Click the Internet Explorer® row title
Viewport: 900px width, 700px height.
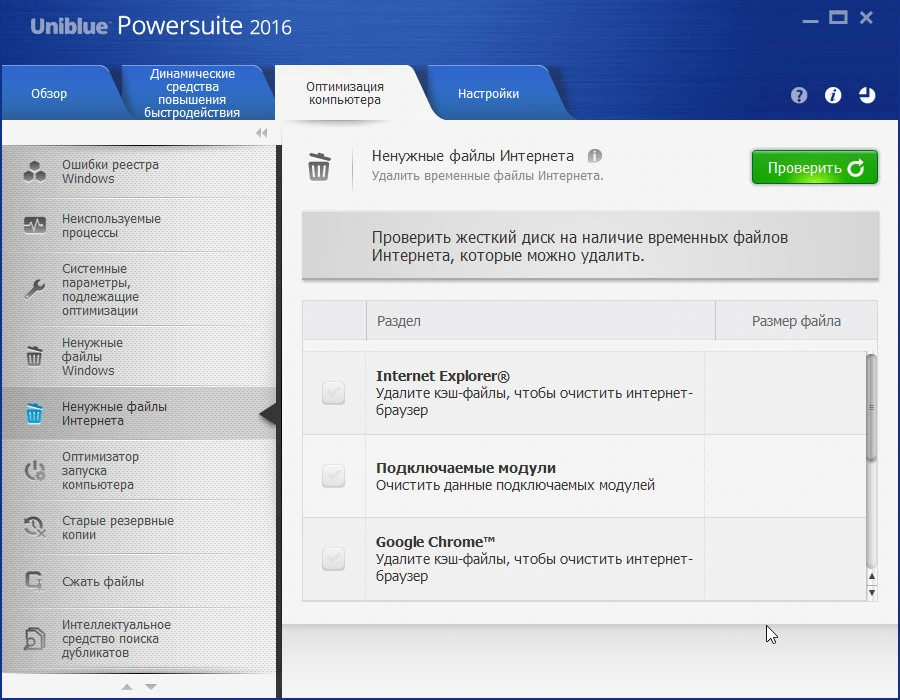(x=443, y=376)
